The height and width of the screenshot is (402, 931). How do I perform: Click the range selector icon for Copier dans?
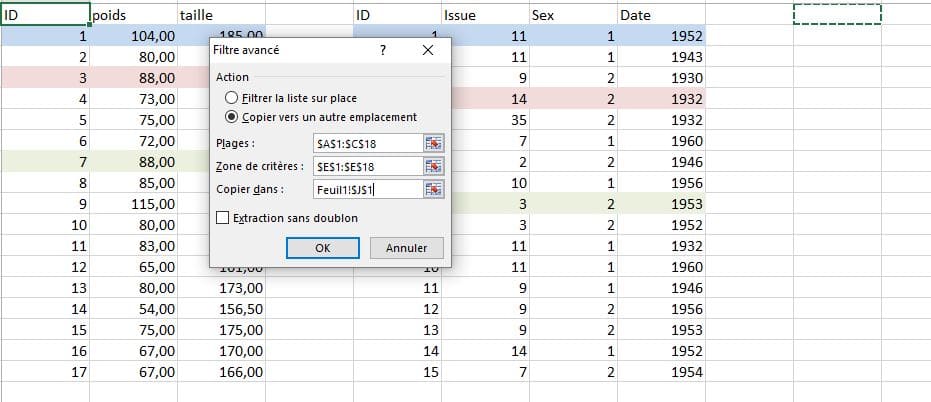pos(433,189)
